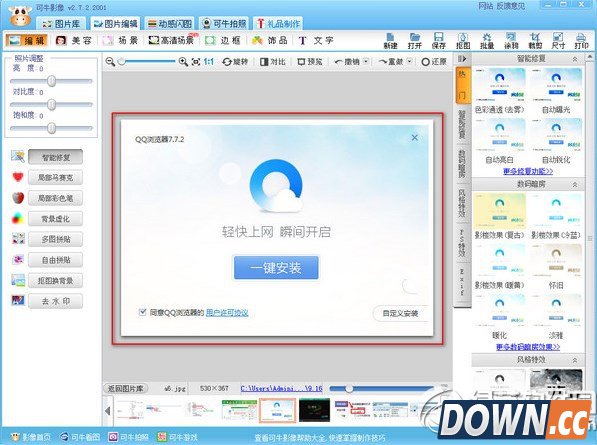
Task: Apply the 影楼效果(复古) effect thumbnail
Action: (500, 211)
